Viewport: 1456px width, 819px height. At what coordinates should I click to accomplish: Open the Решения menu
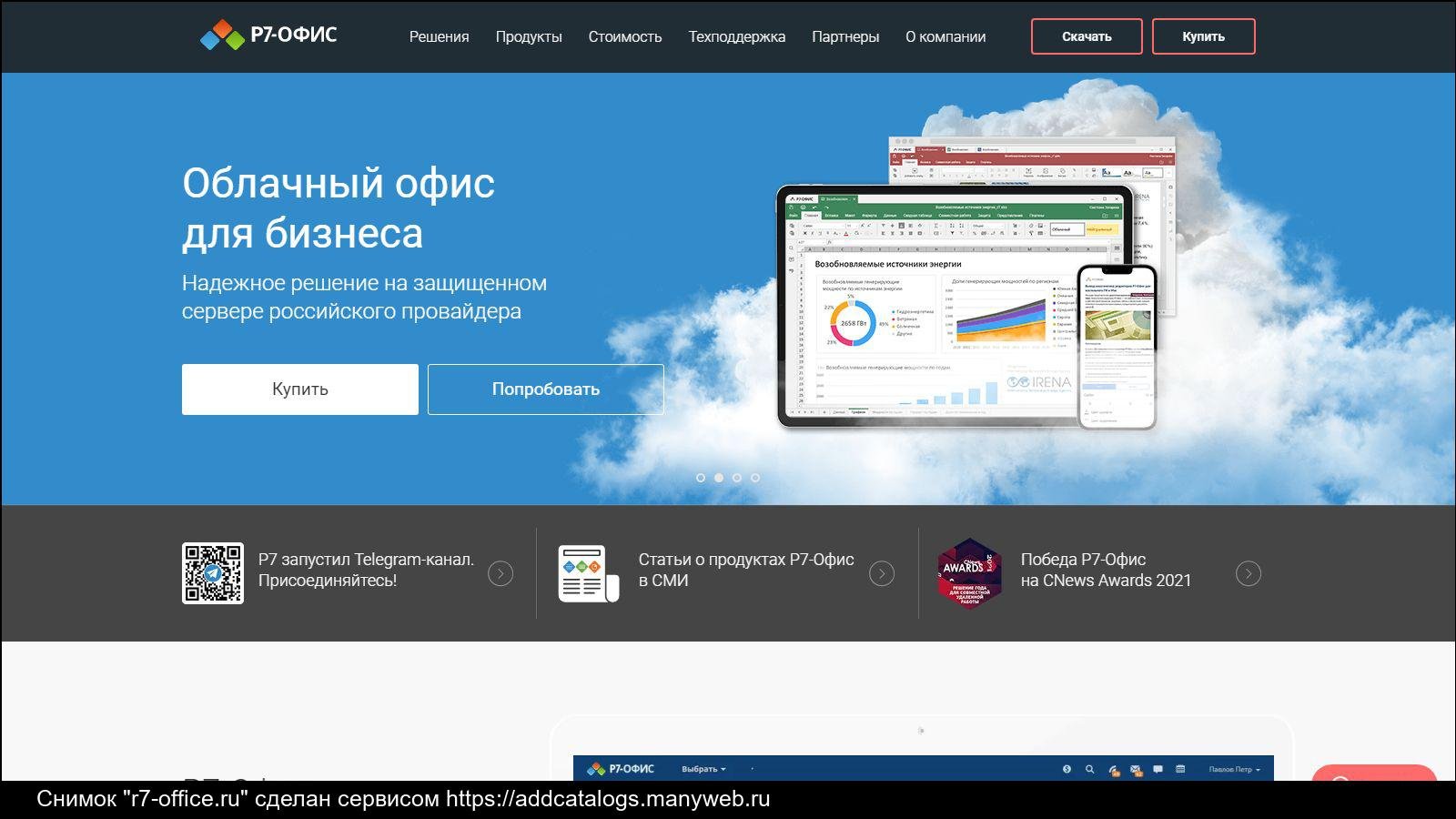(x=439, y=36)
